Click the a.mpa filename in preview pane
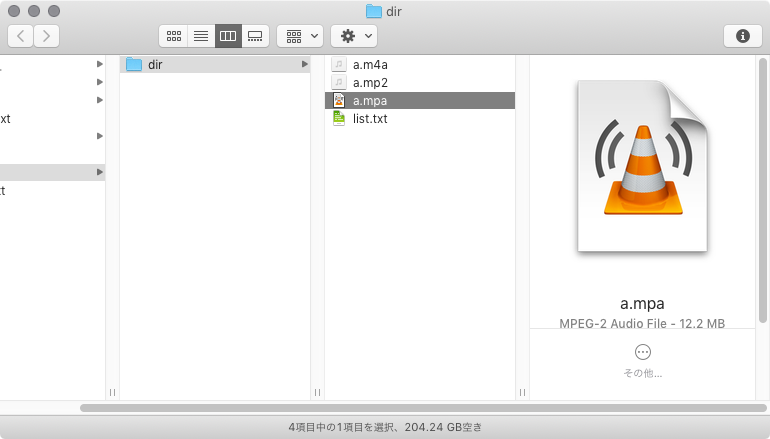770x439 pixels. tap(642, 304)
